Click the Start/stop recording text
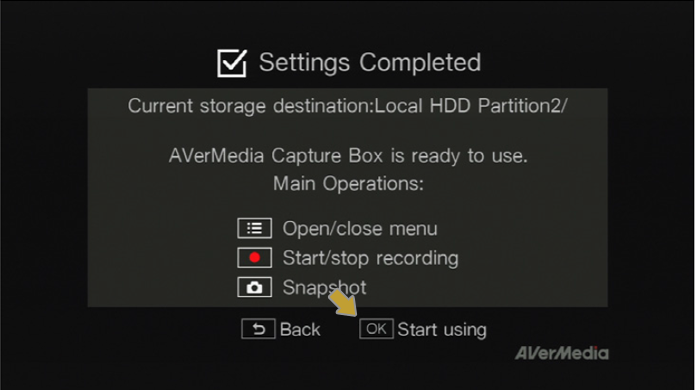Viewport: 695px width, 390px height. pyautogui.click(x=371, y=258)
